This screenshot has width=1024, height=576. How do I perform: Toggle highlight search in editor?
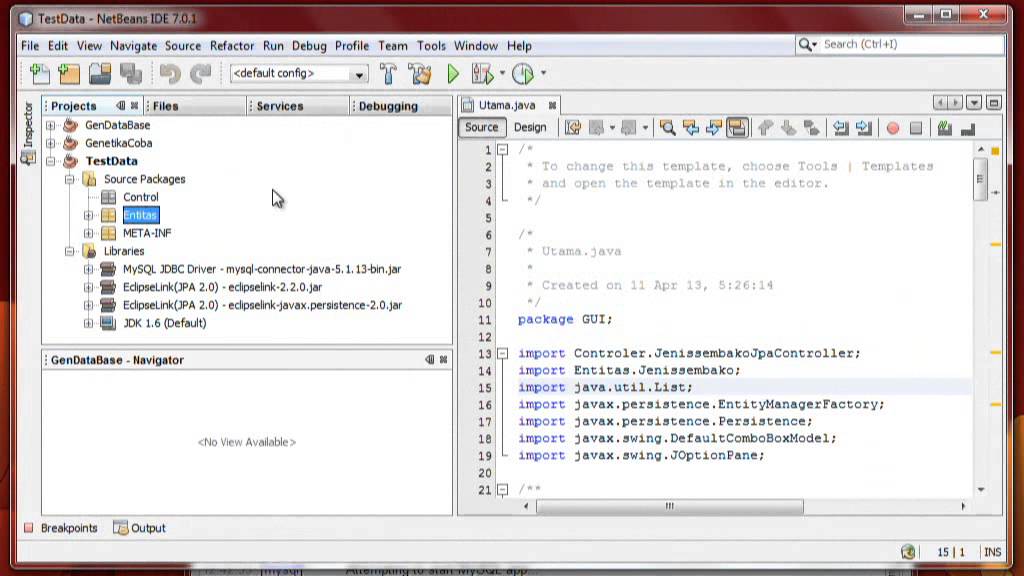click(x=737, y=128)
